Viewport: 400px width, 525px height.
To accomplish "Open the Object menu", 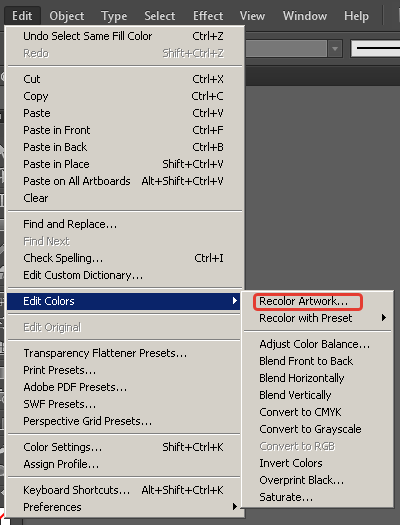I will pyautogui.click(x=67, y=16).
